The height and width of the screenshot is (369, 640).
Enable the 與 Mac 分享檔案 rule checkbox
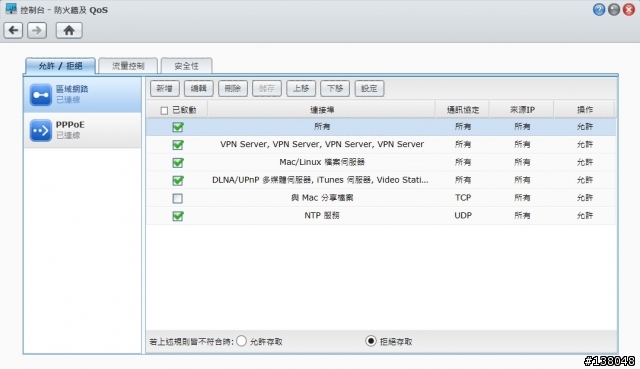(178, 198)
